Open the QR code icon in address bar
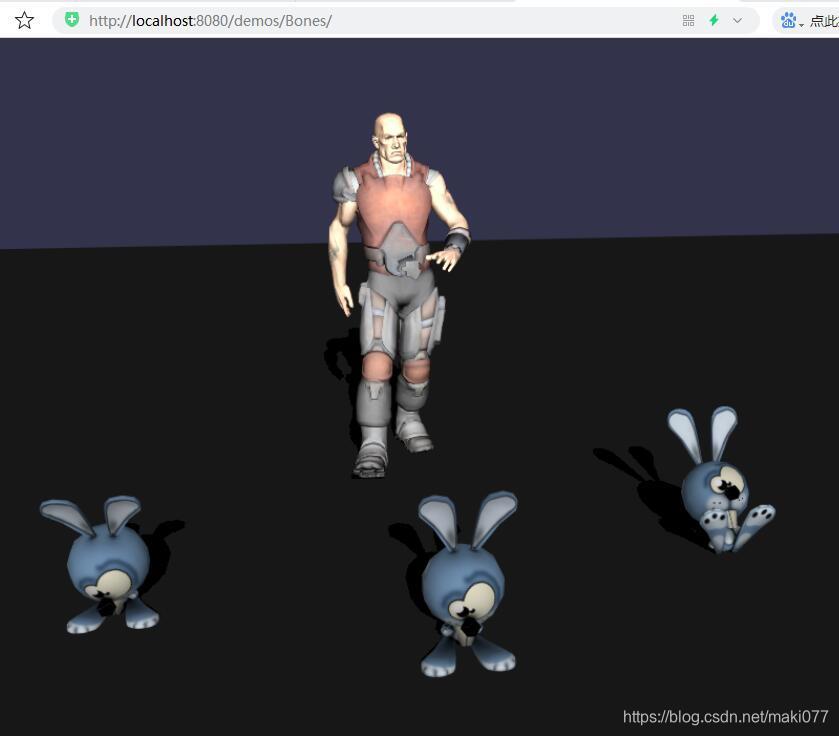Image resolution: width=839 pixels, height=736 pixels. pyautogui.click(x=688, y=21)
